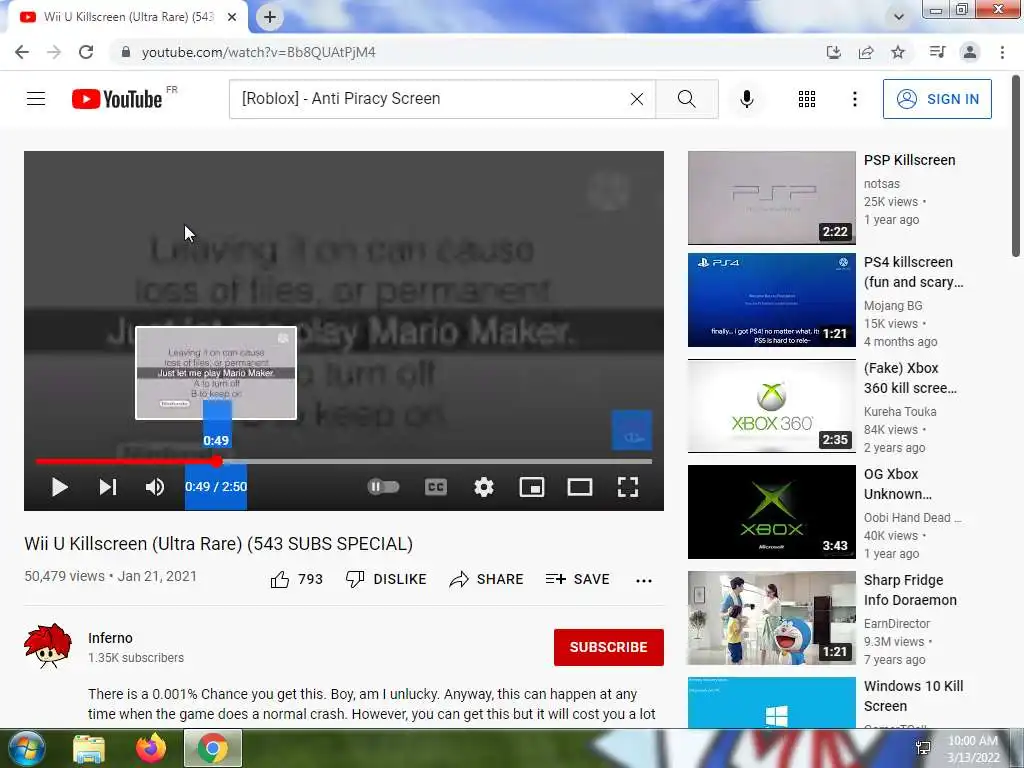
Task: Open a new browser tab
Action: tap(270, 18)
